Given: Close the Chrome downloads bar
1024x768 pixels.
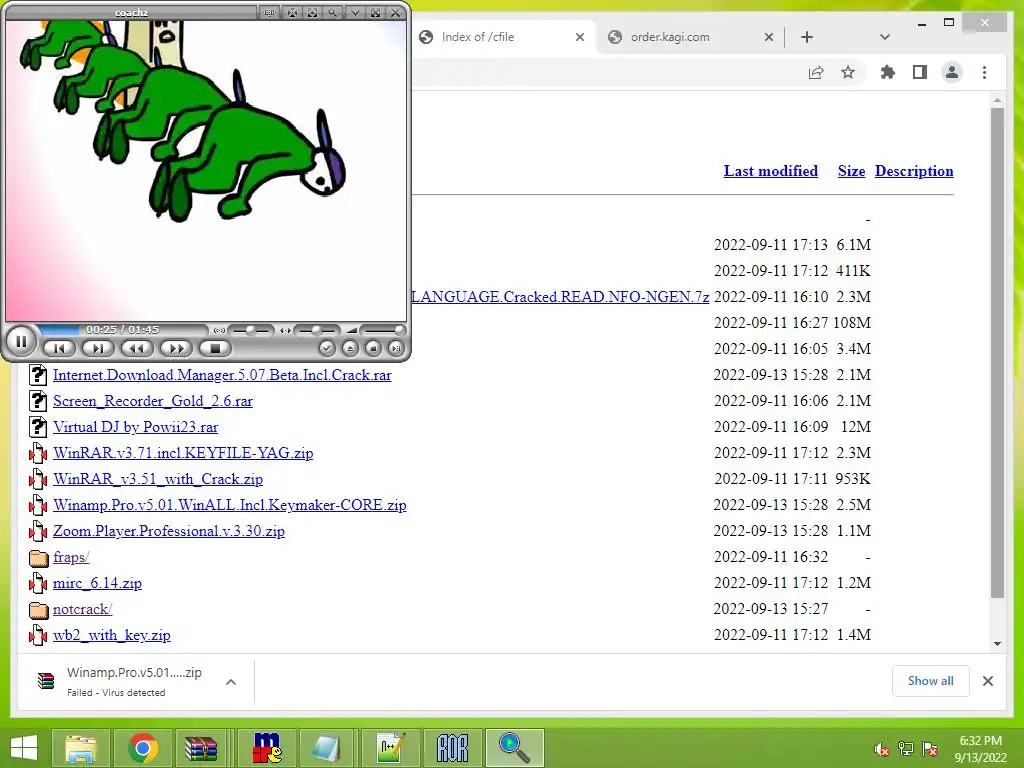Looking at the screenshot, I should [x=987, y=681].
